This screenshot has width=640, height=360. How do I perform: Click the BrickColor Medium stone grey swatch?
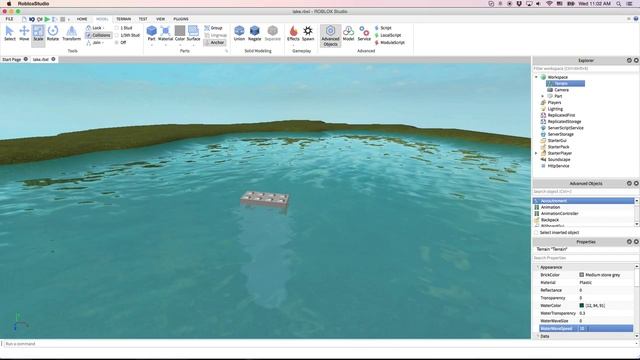(582, 275)
